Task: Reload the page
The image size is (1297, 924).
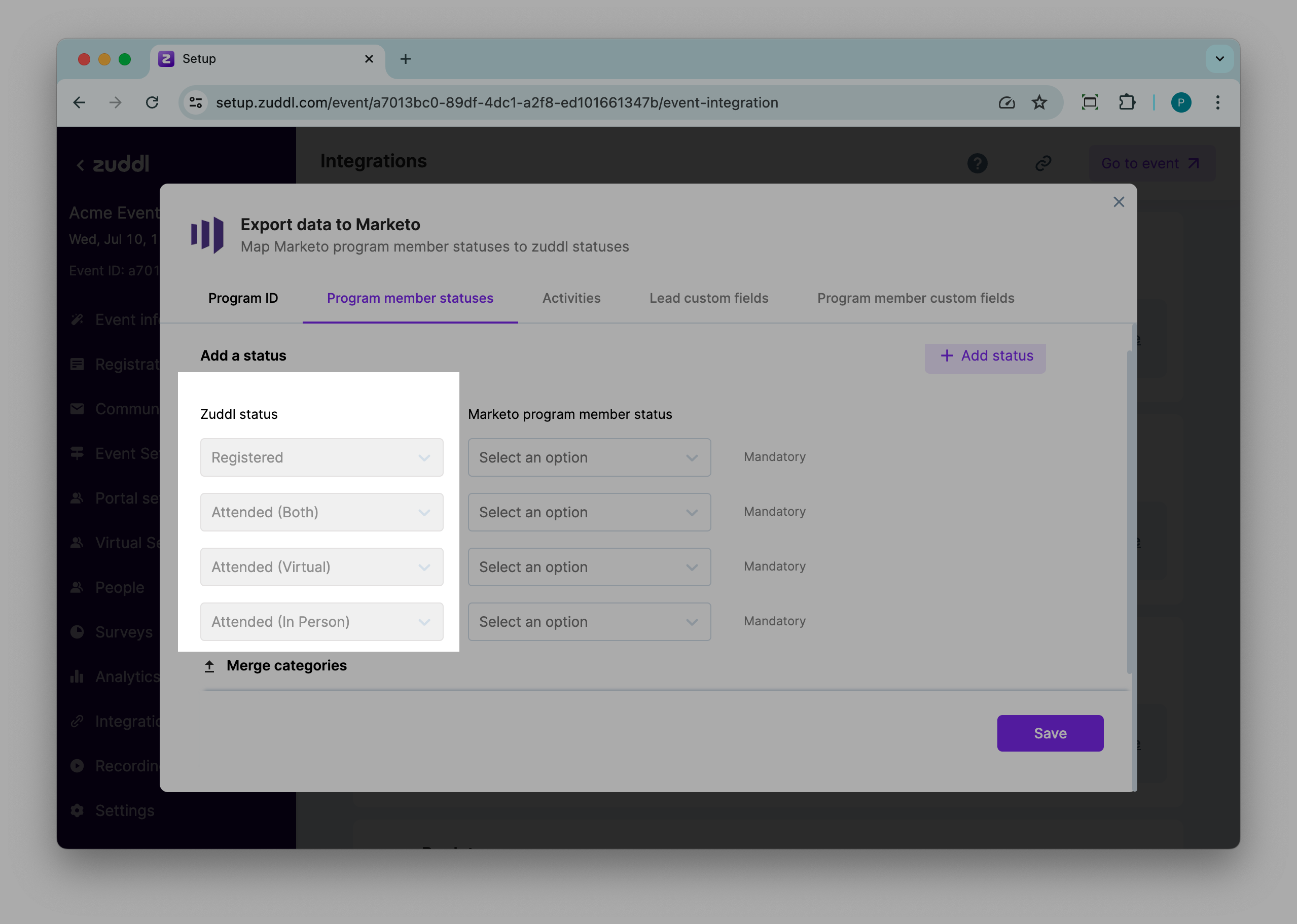Action: (x=152, y=102)
